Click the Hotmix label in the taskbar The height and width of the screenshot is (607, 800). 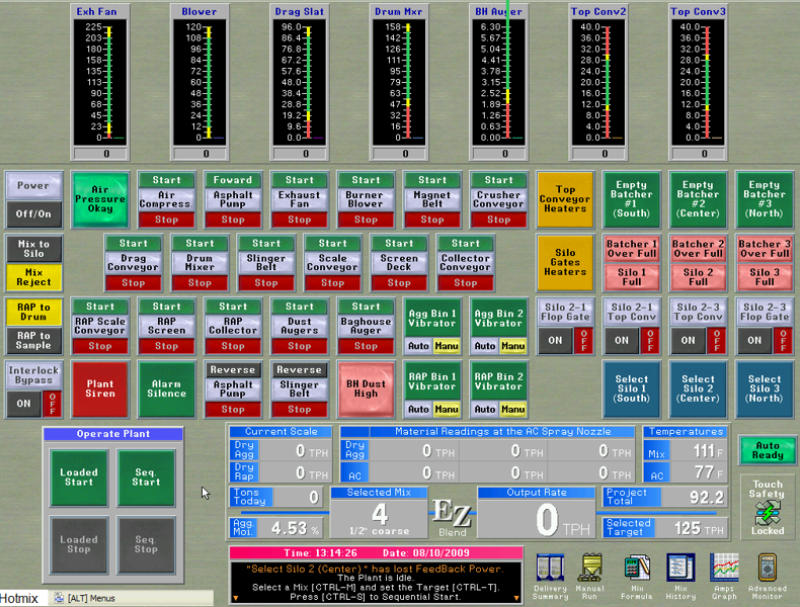click(x=20, y=598)
